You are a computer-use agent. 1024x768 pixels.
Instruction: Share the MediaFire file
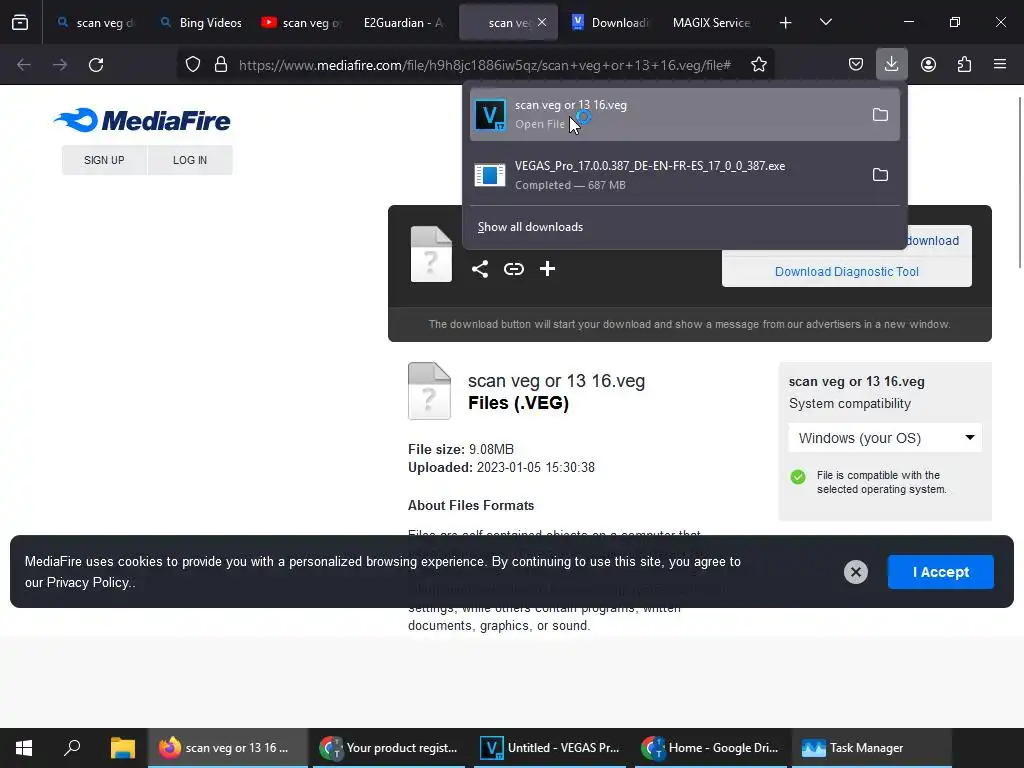480,269
